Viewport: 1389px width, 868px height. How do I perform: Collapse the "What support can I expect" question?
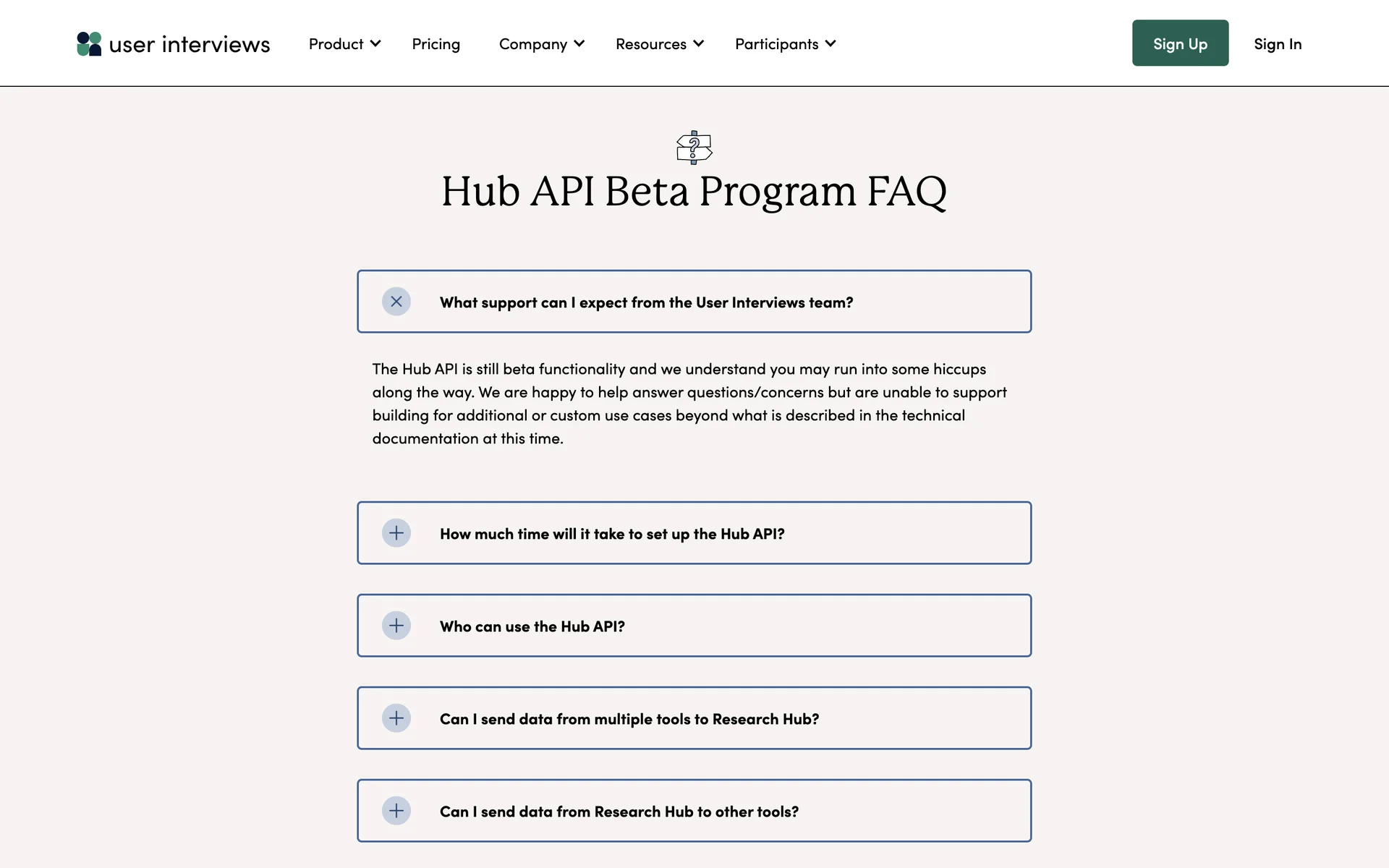[x=646, y=302]
